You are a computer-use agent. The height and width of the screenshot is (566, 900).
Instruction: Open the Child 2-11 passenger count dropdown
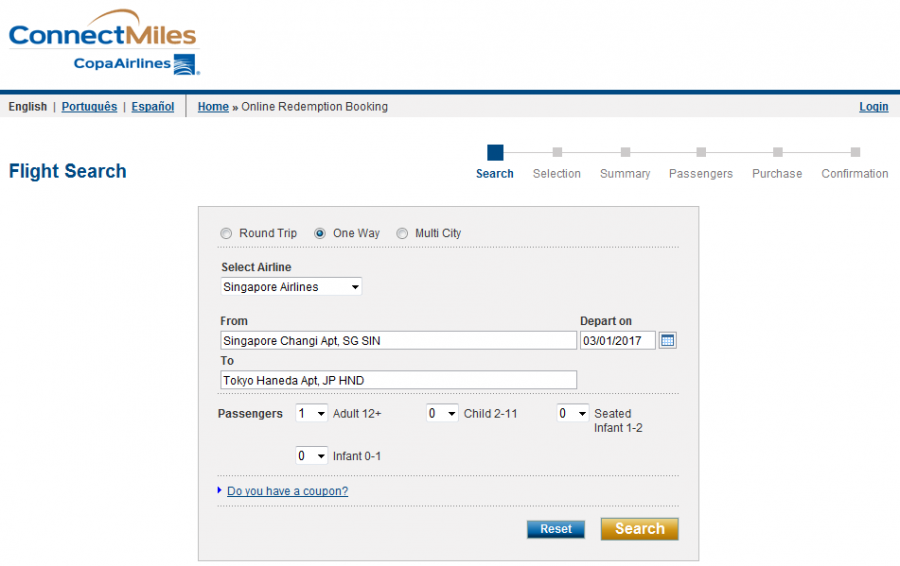click(x=442, y=413)
